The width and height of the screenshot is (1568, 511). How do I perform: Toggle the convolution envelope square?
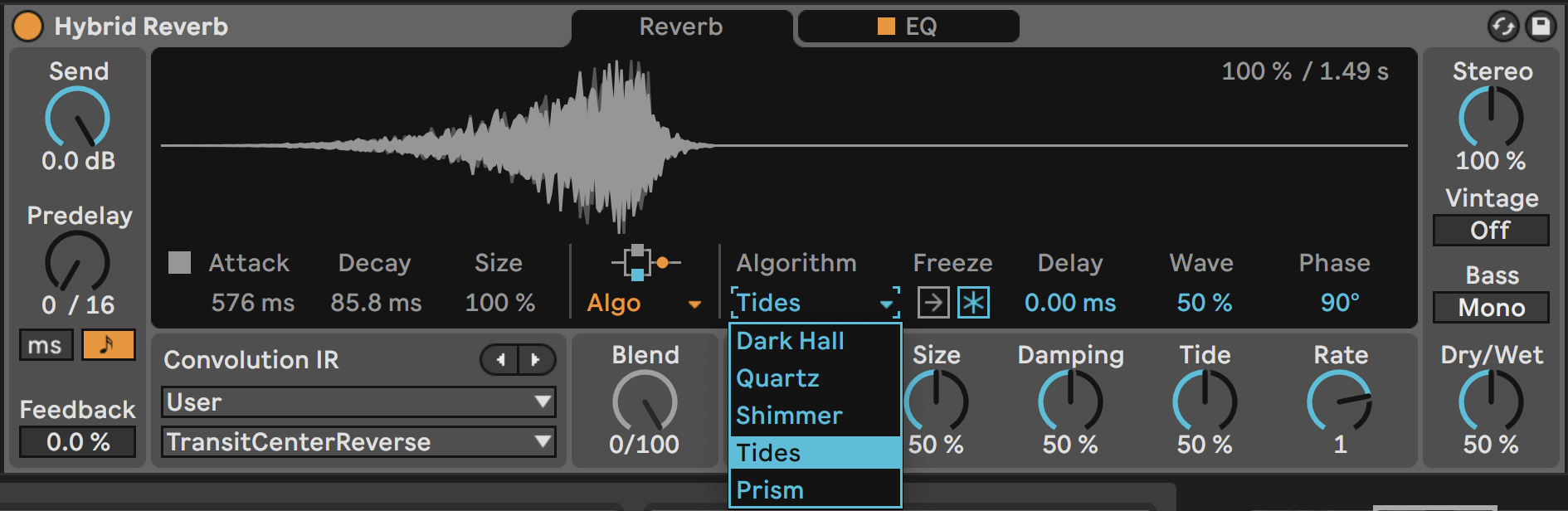pos(179,263)
